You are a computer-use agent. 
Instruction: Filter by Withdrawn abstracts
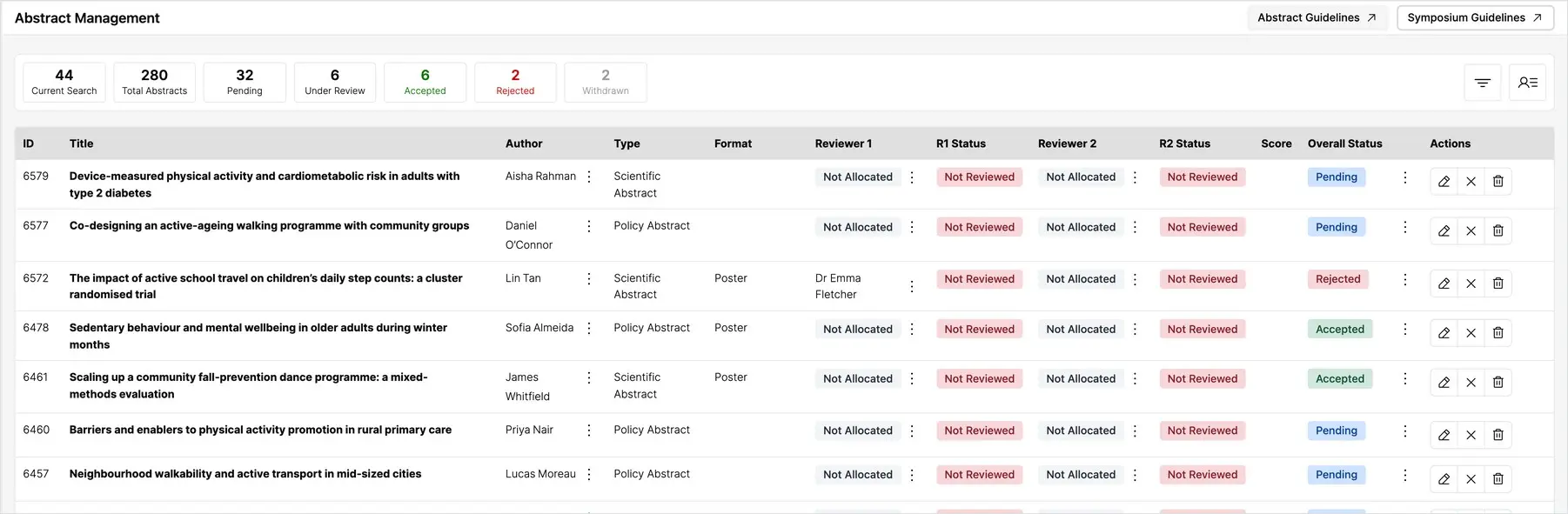606,83
